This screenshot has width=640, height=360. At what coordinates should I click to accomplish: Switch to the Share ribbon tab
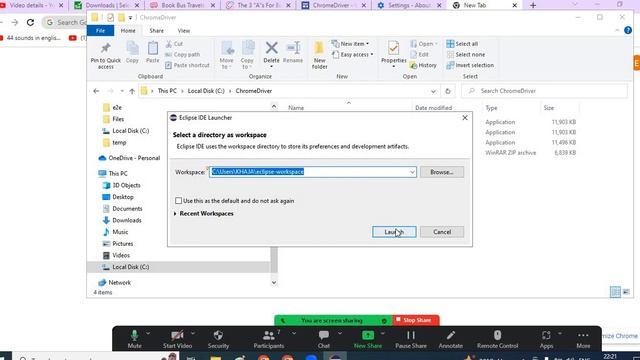(156, 31)
